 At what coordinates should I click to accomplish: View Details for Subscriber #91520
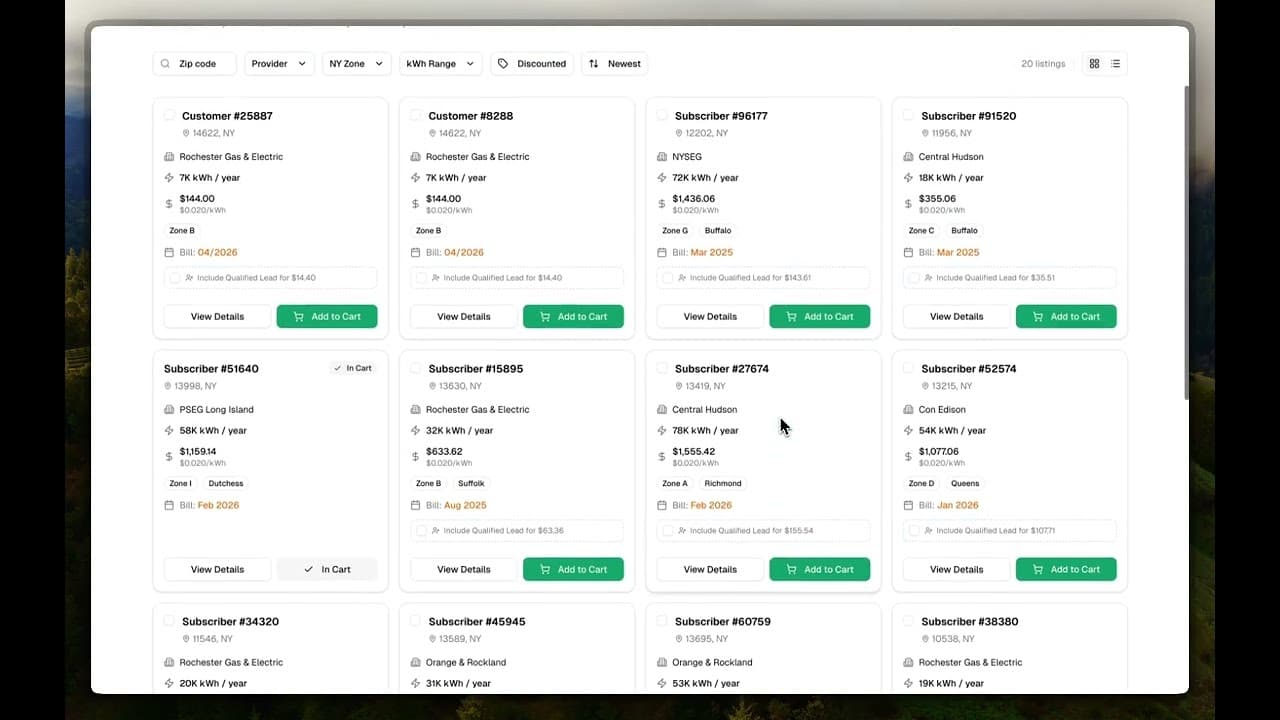point(957,317)
